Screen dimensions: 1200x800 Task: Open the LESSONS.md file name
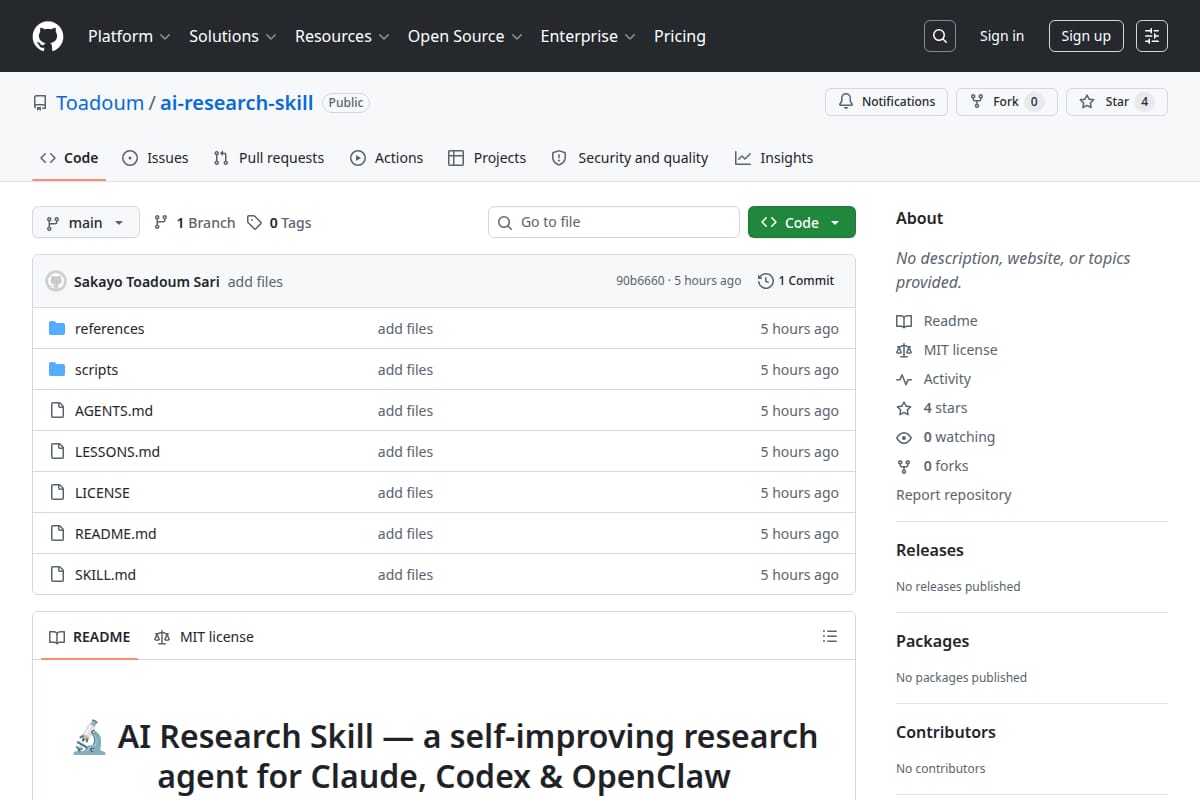pyautogui.click(x=117, y=452)
